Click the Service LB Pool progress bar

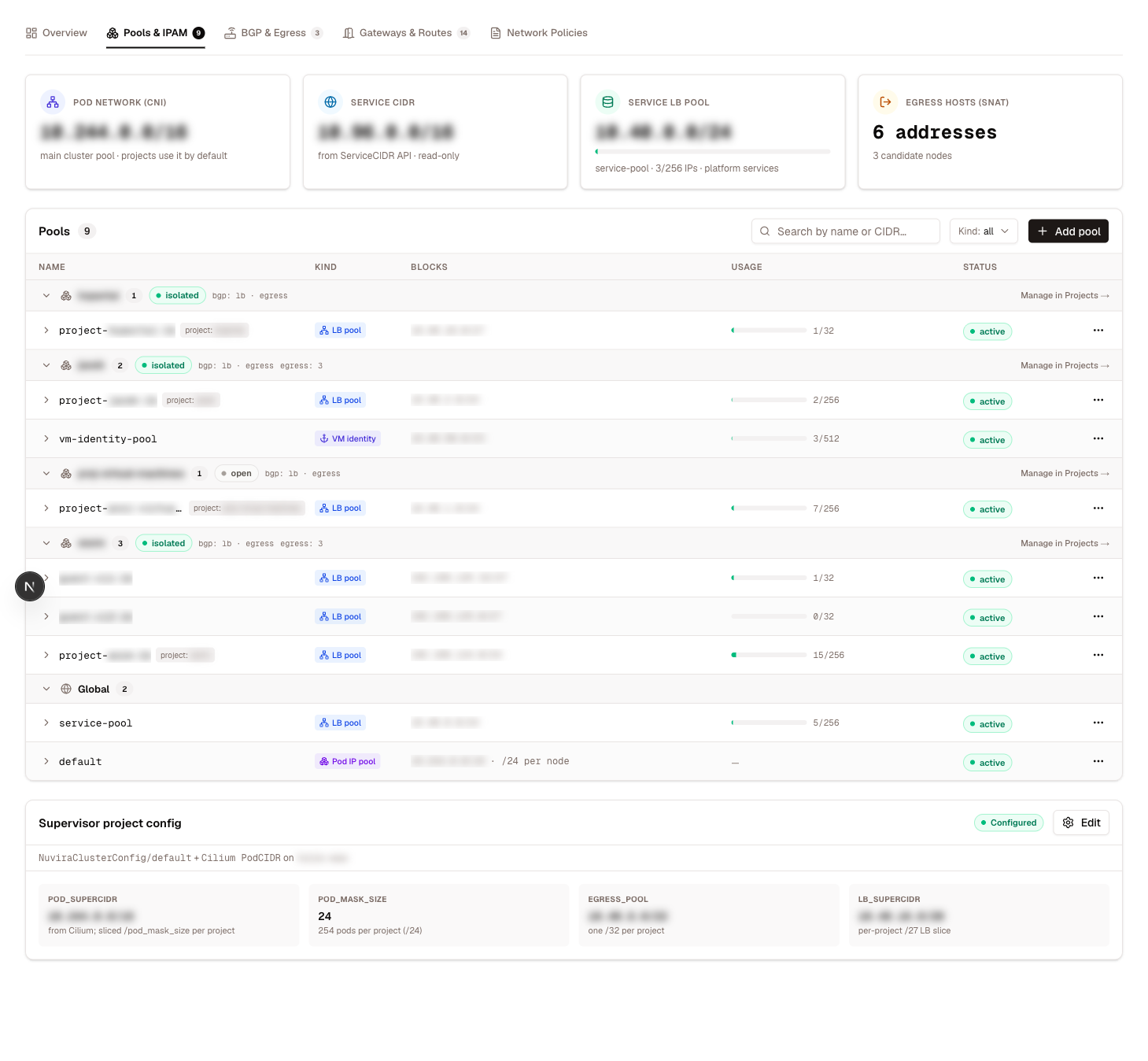(x=713, y=152)
